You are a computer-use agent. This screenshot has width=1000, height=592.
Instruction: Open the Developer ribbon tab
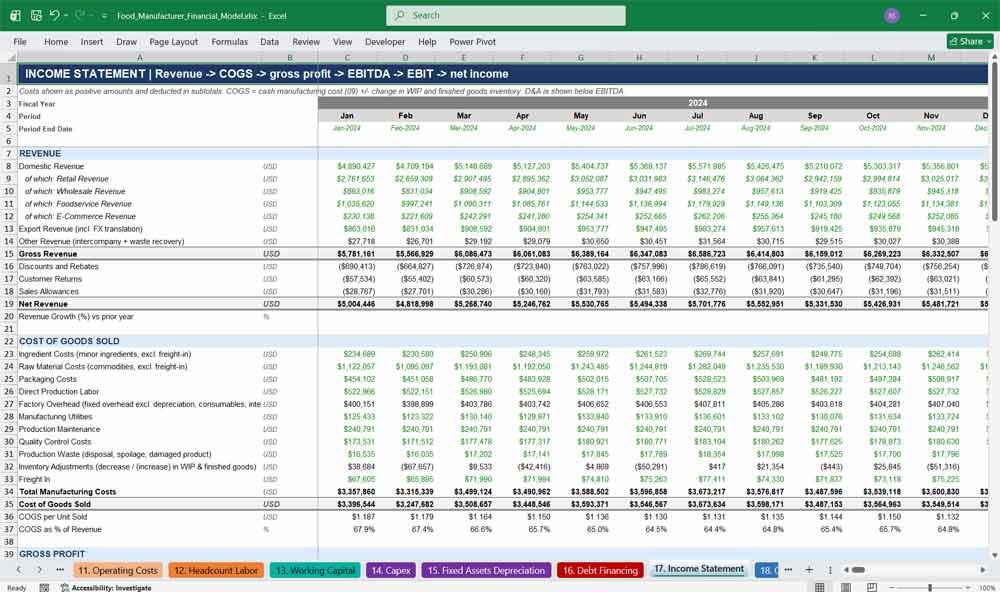[385, 41]
